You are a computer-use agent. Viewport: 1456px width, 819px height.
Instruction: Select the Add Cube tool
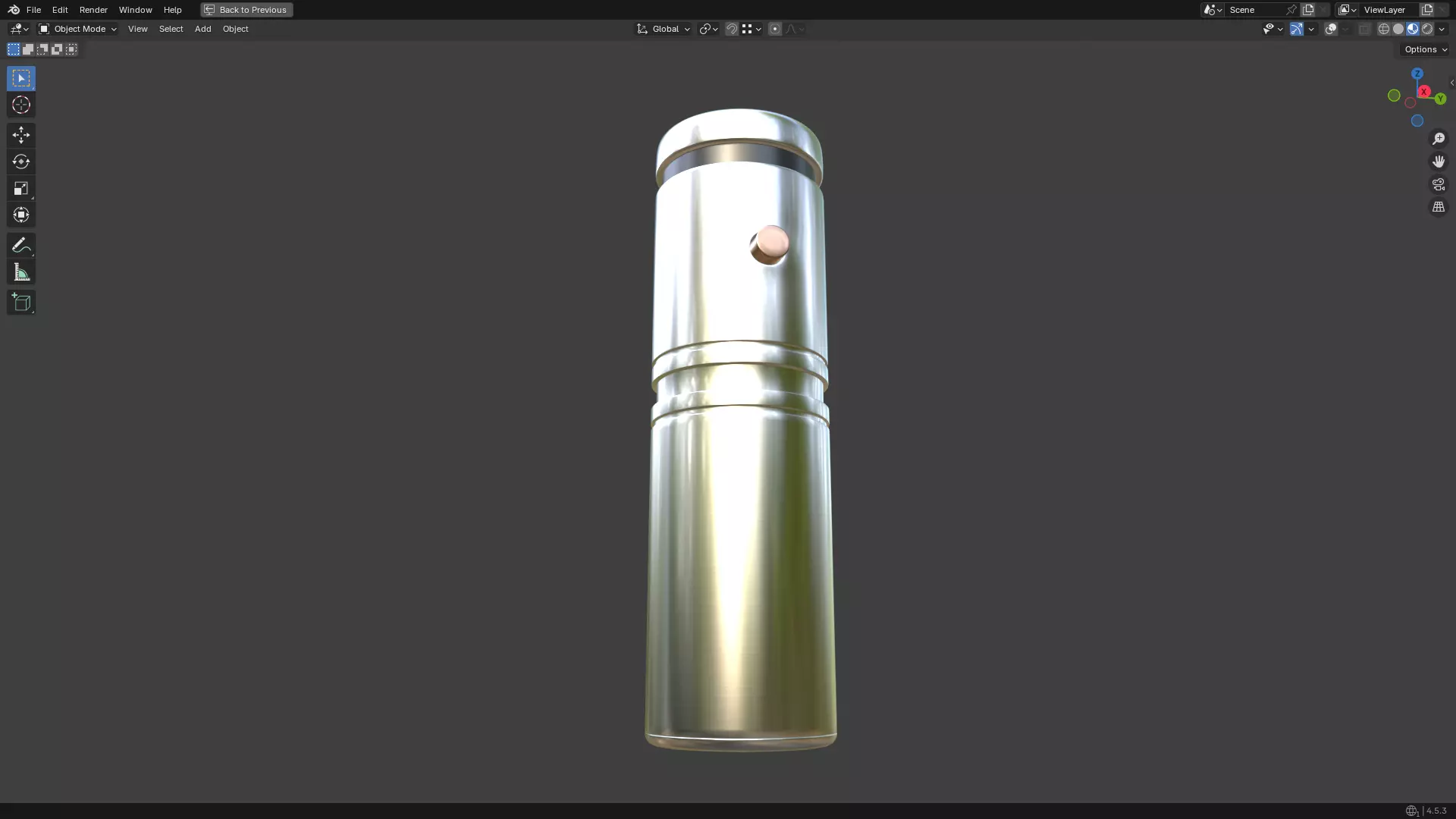[21, 303]
